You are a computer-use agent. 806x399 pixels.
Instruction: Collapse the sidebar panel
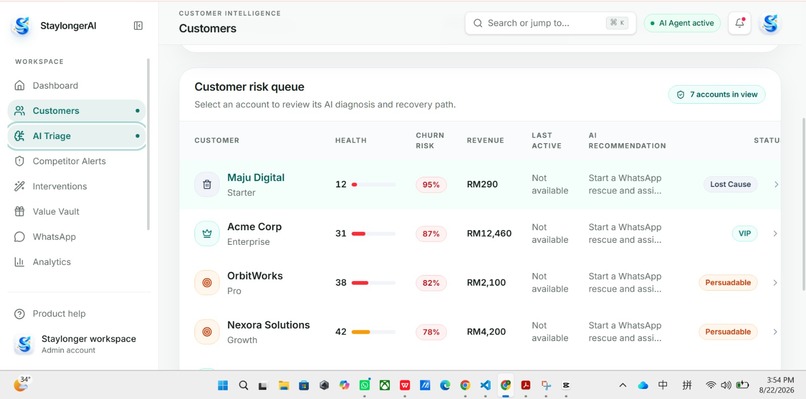[x=138, y=26]
